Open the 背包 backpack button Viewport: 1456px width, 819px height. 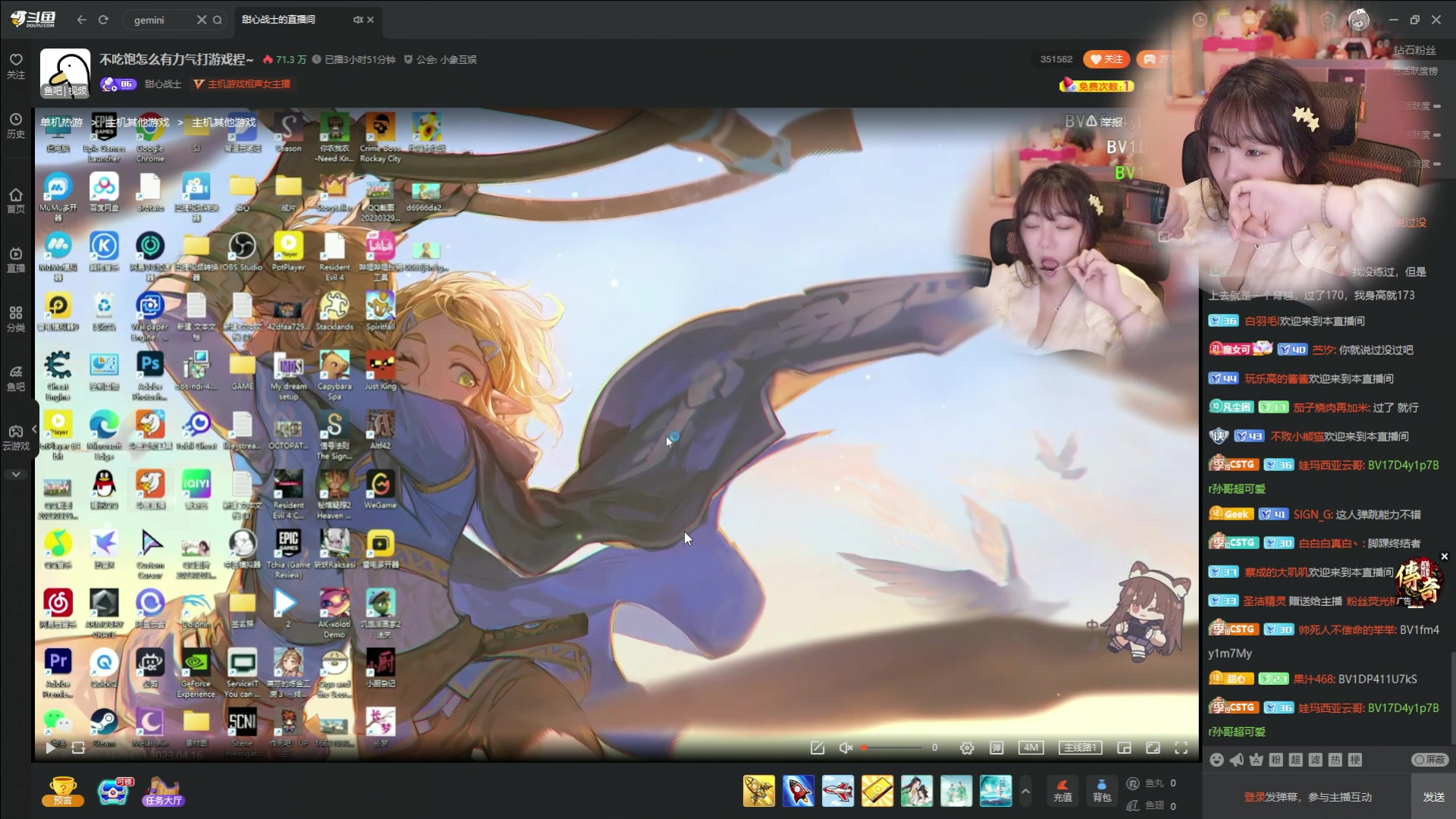(1102, 791)
